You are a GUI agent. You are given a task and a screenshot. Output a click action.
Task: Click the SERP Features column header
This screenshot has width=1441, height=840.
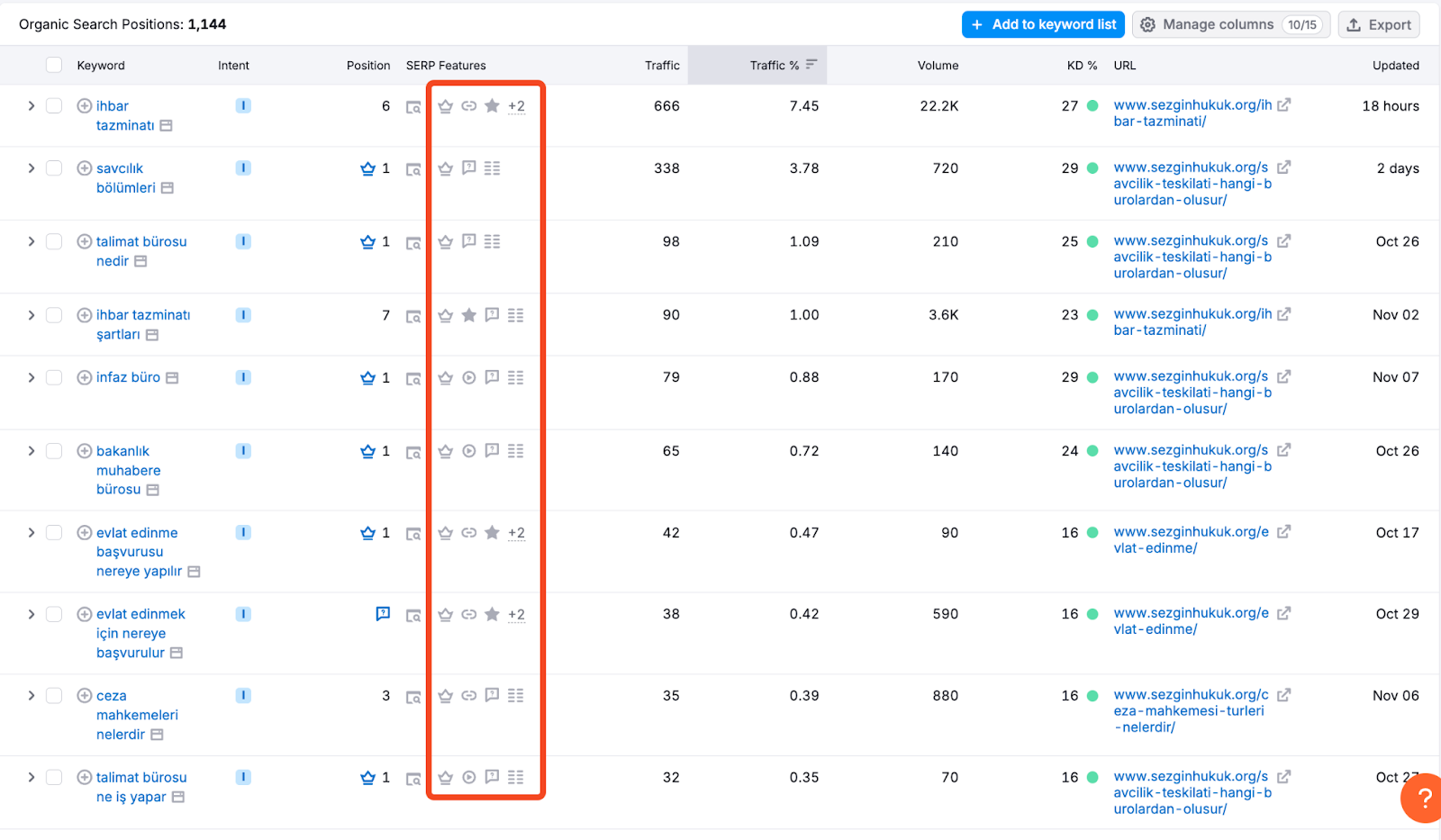pos(446,66)
